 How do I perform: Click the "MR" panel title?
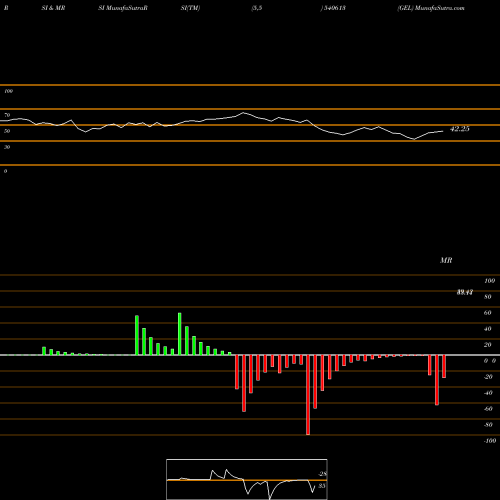point(446,260)
